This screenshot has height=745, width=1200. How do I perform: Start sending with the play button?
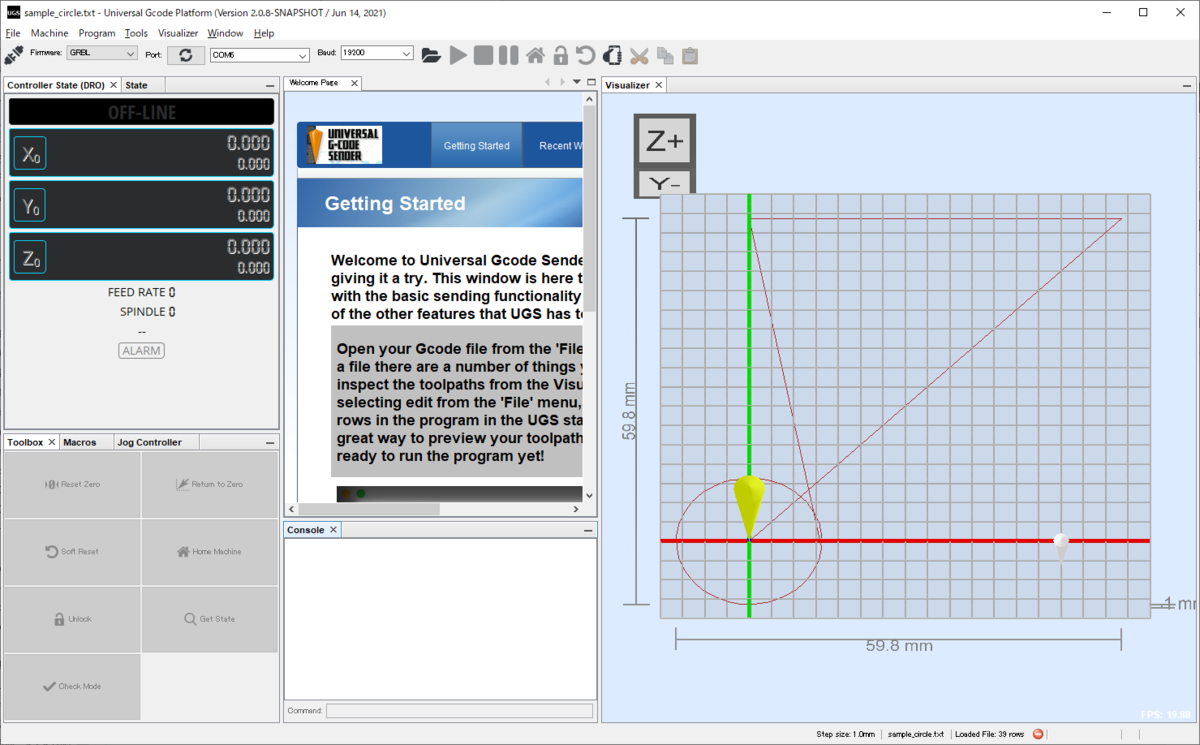[x=458, y=55]
